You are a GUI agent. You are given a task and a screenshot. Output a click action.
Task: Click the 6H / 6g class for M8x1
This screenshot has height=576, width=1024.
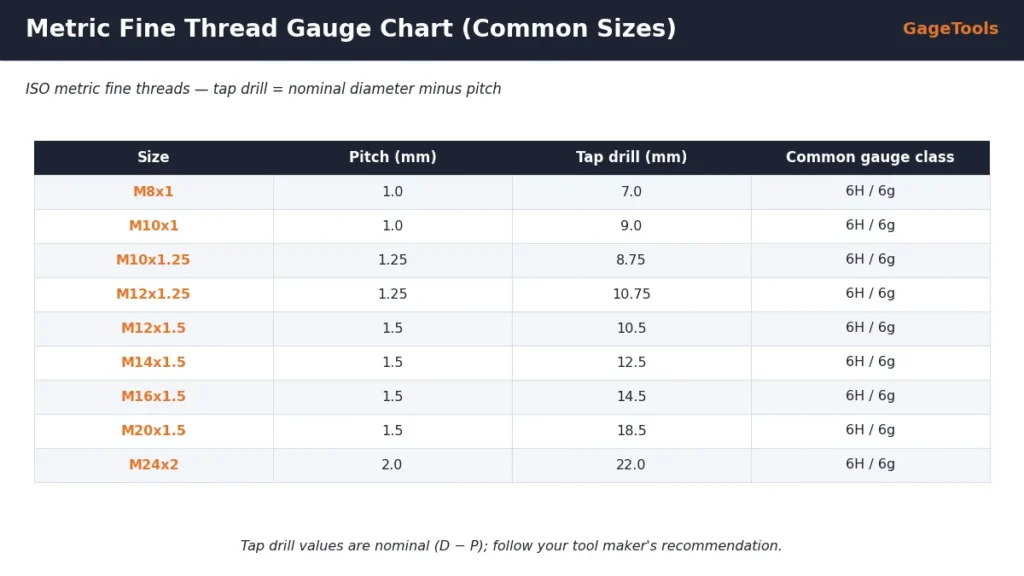click(x=870, y=191)
